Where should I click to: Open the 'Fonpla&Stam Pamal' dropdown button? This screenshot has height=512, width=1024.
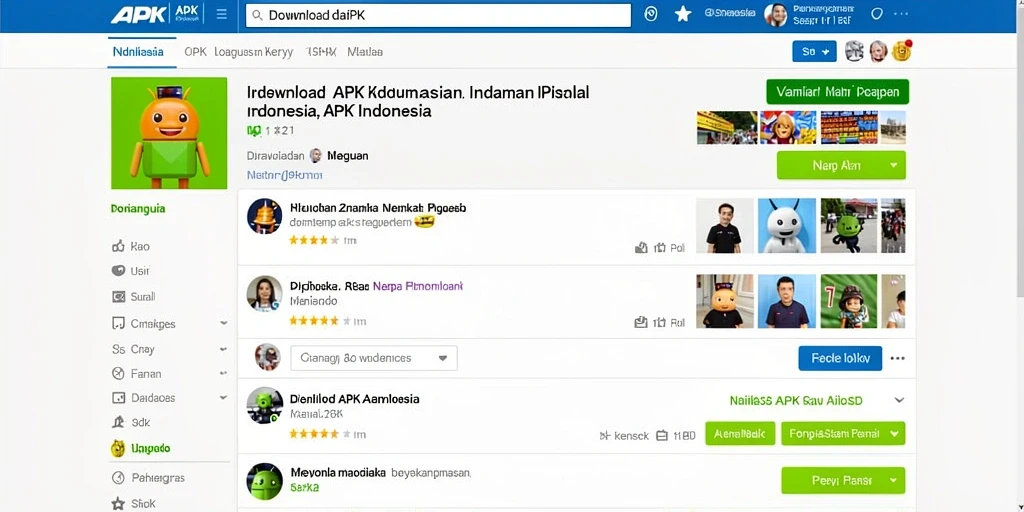(x=843, y=434)
